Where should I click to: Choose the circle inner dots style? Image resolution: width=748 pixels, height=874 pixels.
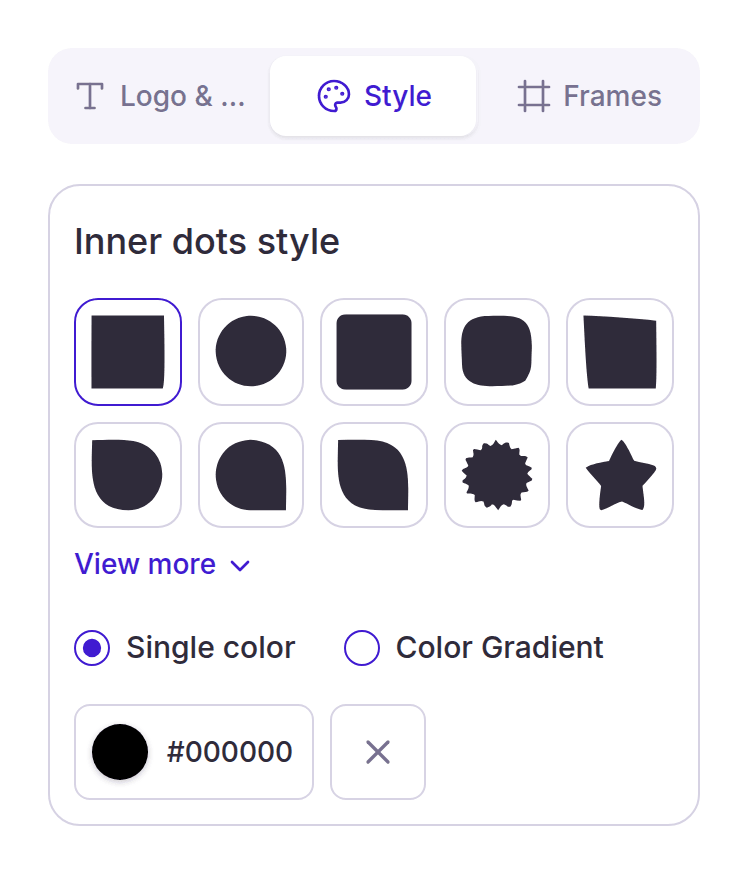[251, 352]
